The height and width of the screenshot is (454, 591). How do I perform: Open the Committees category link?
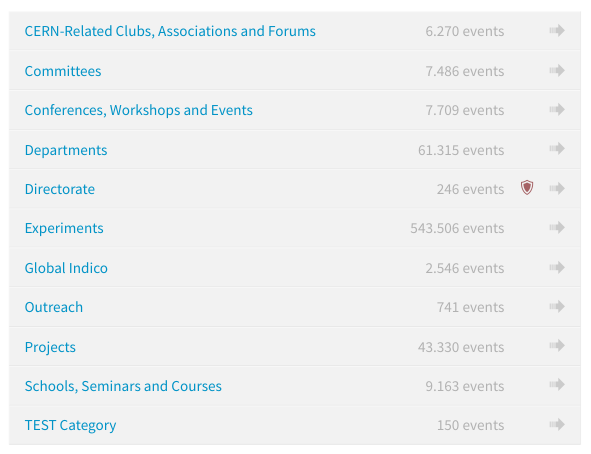point(63,71)
